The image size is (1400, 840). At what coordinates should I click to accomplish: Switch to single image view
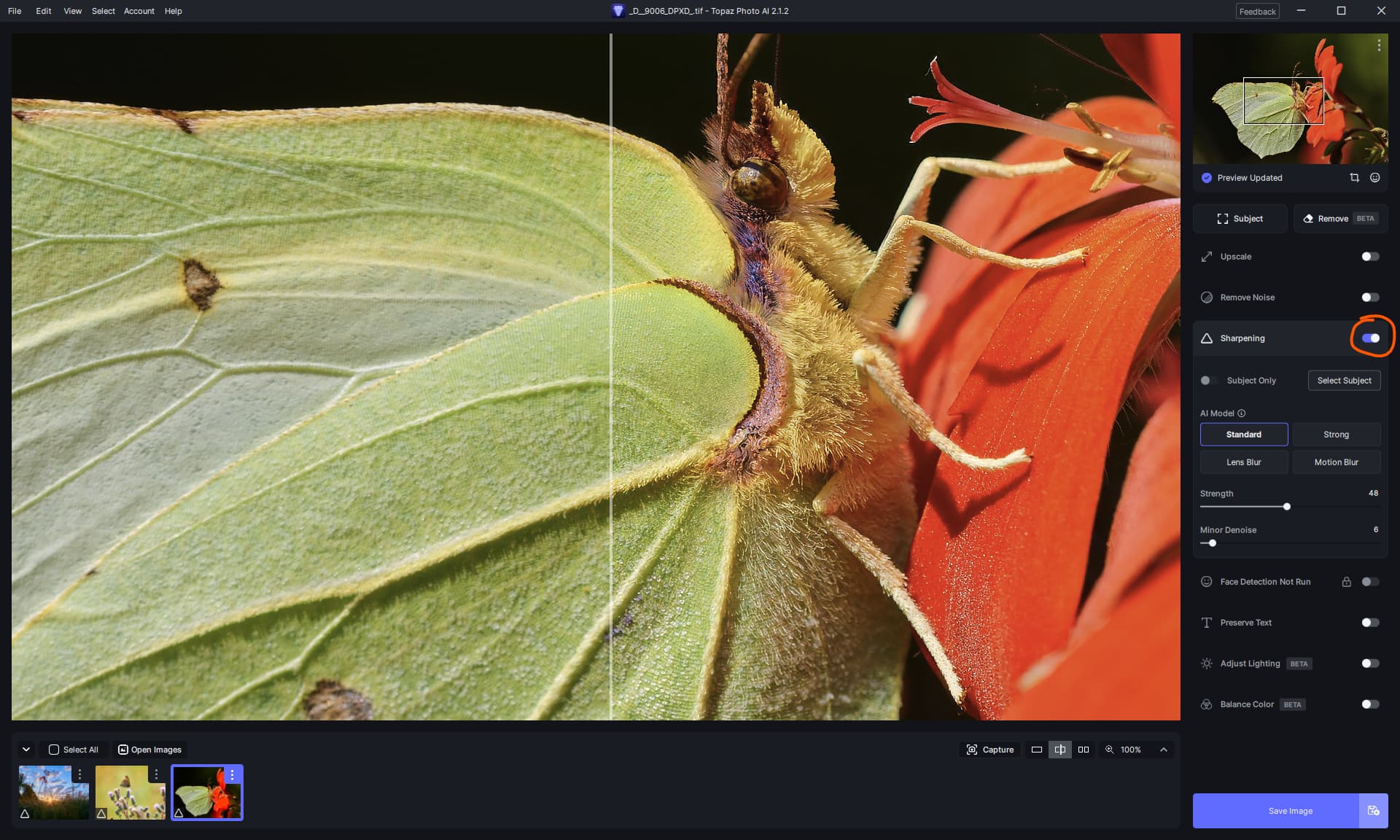(x=1036, y=750)
